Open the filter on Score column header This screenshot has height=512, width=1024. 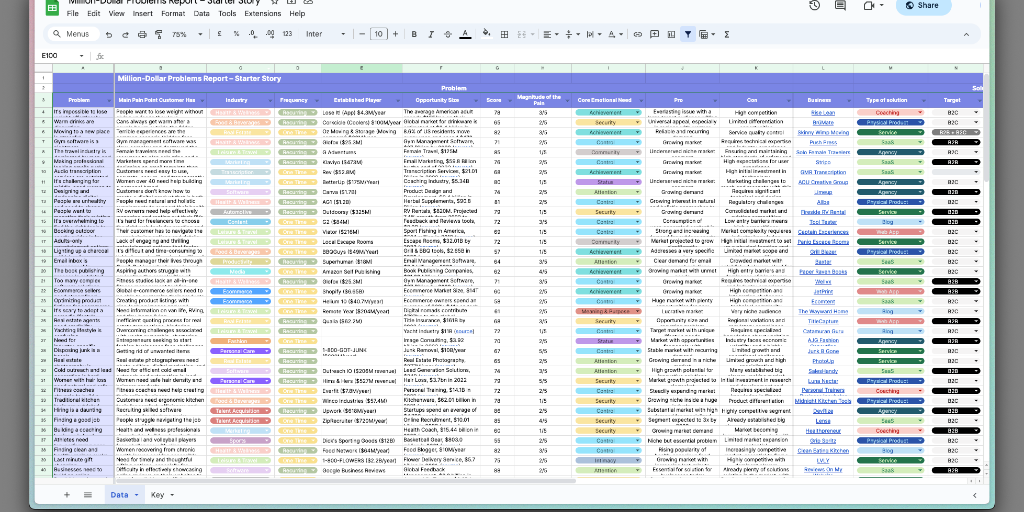coord(508,101)
